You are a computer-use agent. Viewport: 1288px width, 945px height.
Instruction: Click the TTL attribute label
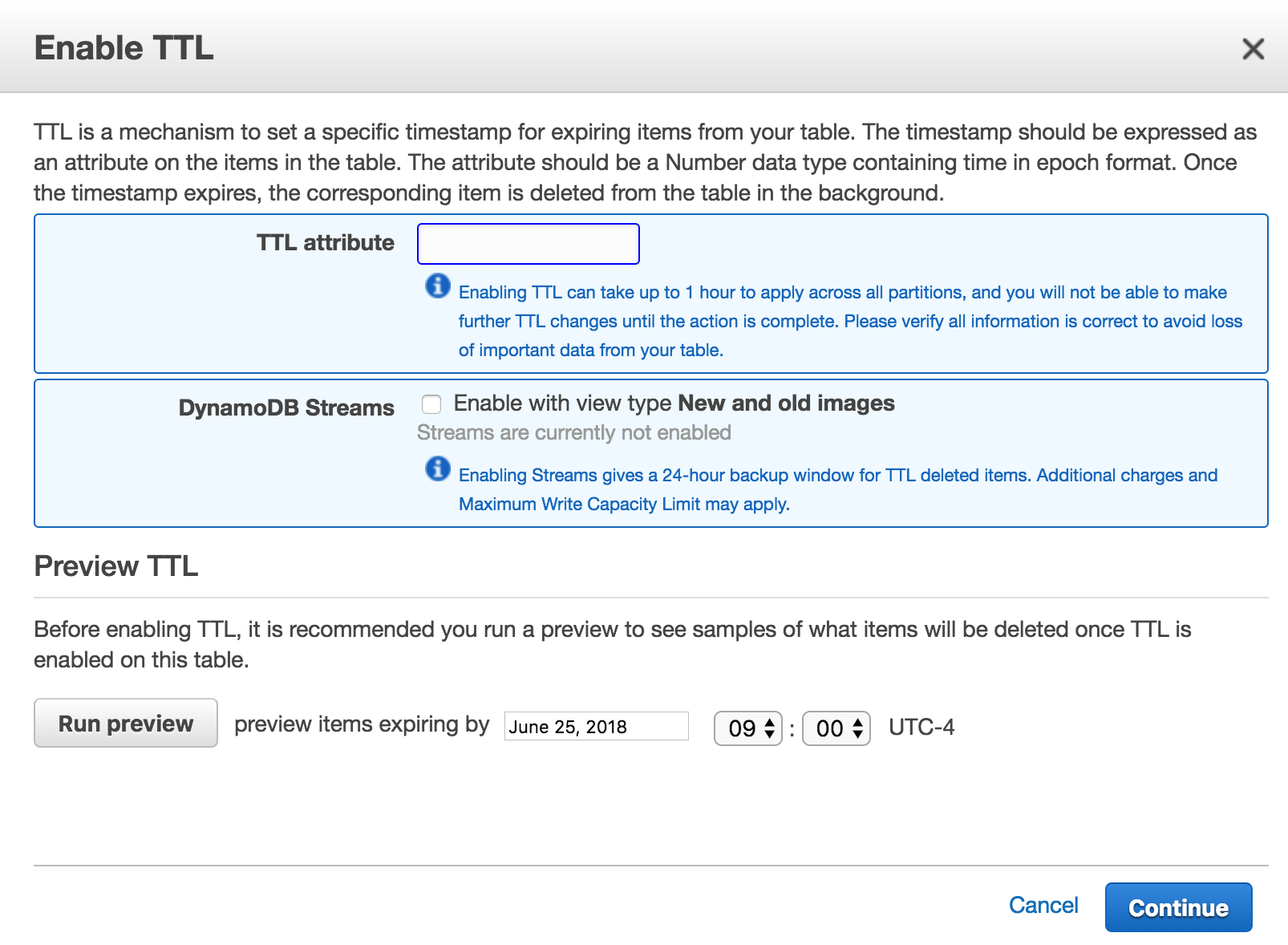pos(325,243)
